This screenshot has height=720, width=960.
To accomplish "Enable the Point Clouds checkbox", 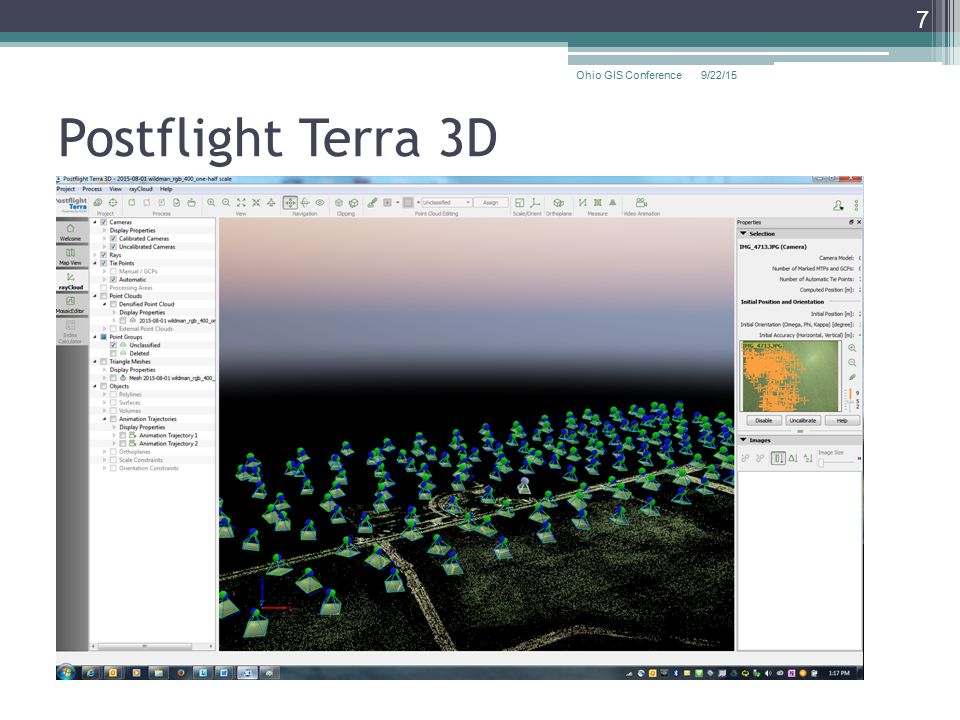I will coord(103,296).
